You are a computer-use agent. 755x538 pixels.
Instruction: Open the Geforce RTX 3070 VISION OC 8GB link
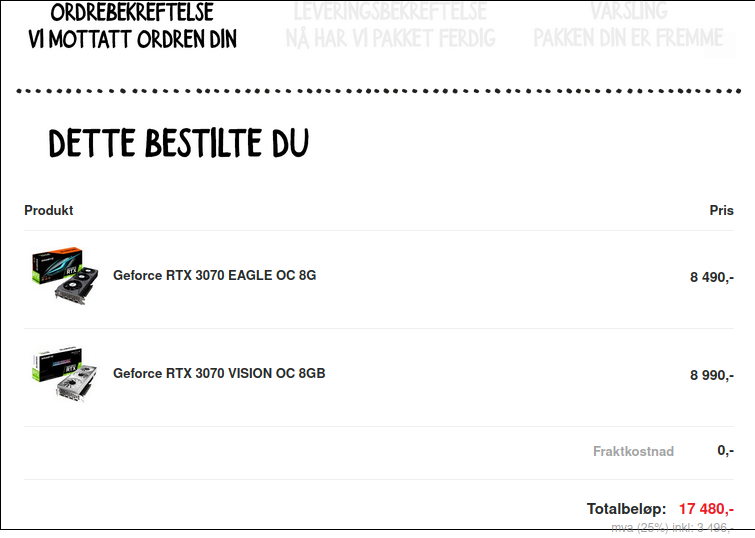pos(219,373)
